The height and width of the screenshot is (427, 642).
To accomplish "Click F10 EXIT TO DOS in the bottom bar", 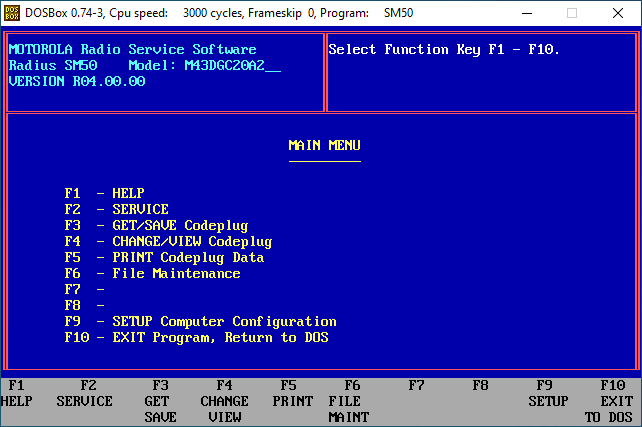I will click(x=609, y=401).
